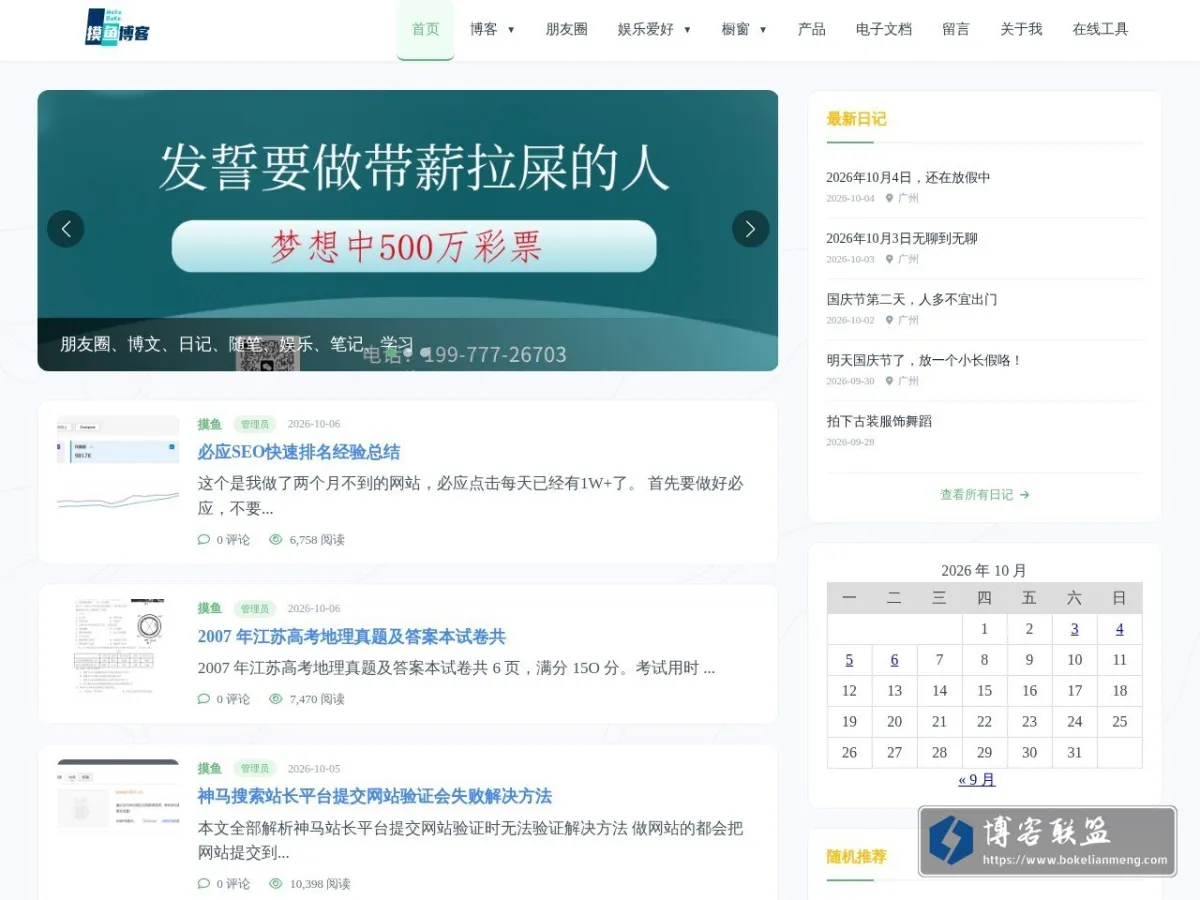Click eye views icon under 必应SEO post
This screenshot has width=1200, height=900.
coord(276,540)
